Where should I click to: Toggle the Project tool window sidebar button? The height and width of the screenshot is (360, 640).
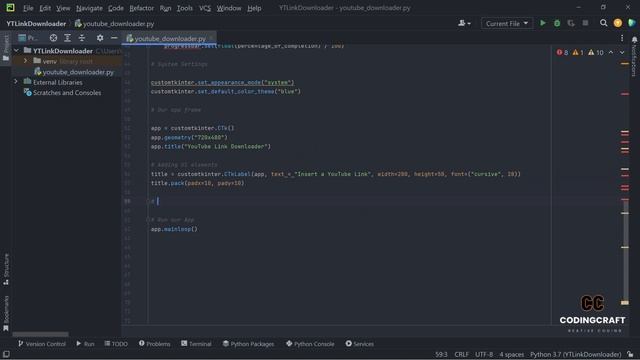click(6, 48)
